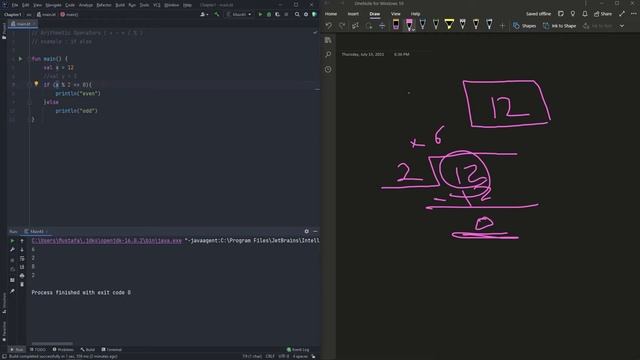640x360 pixels.
Task: Select the pink pen in OneNote
Action: click(x=409, y=25)
